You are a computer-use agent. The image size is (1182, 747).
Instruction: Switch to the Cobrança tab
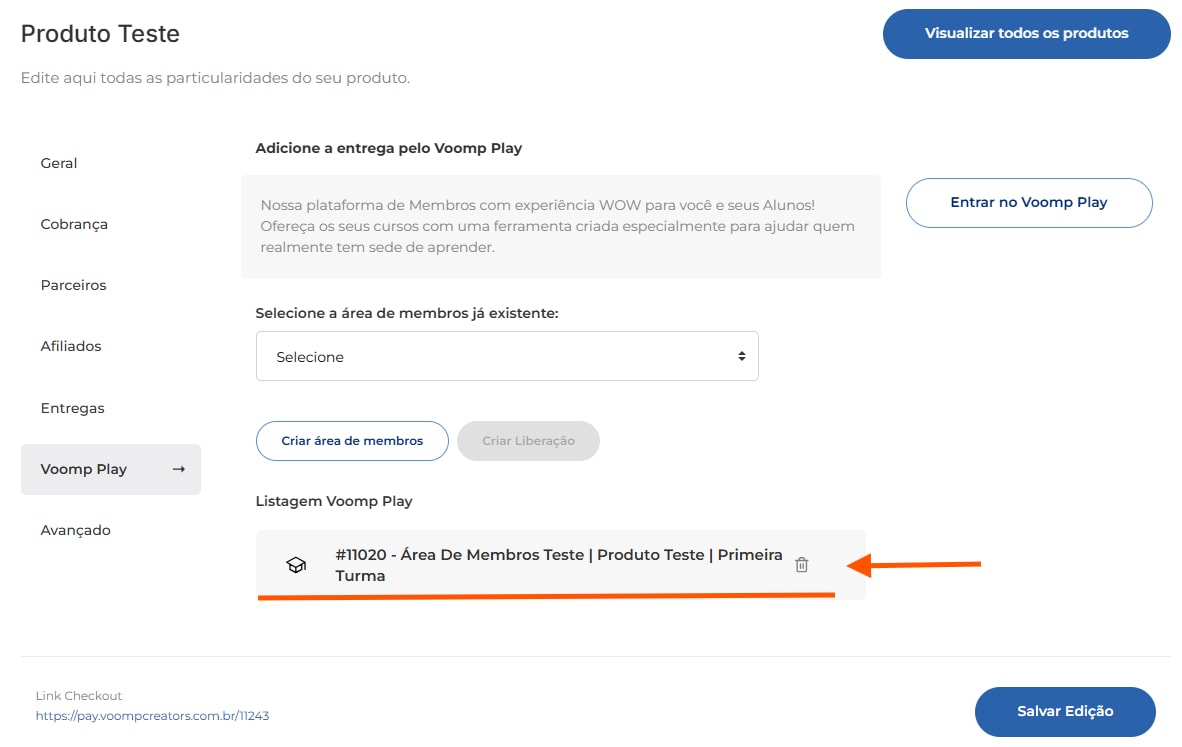pos(74,224)
